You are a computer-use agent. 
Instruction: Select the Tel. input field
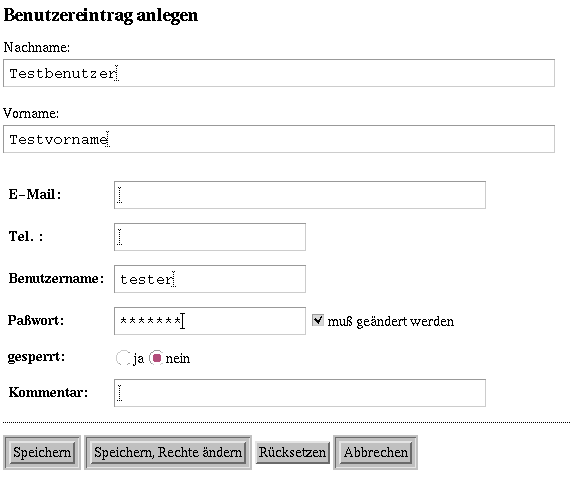tap(210, 237)
